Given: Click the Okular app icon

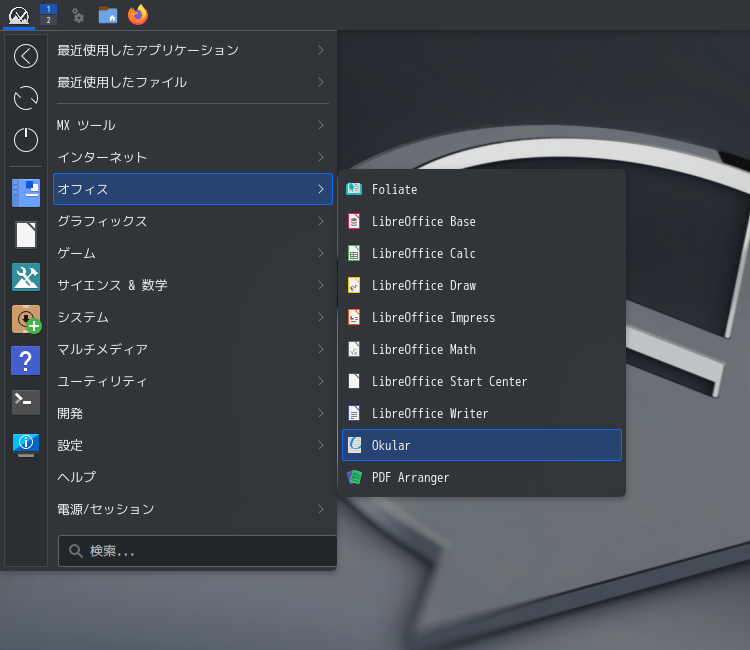Looking at the screenshot, I should tap(354, 445).
